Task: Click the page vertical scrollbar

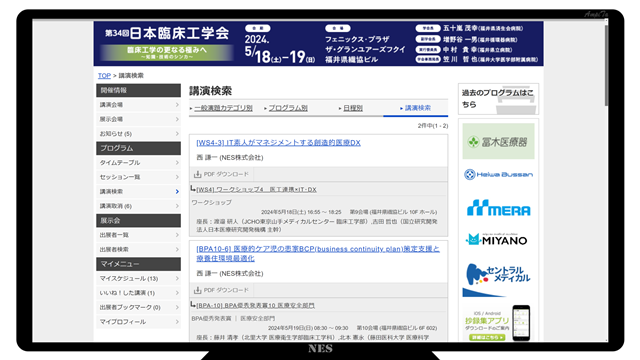Action: (x=606, y=65)
